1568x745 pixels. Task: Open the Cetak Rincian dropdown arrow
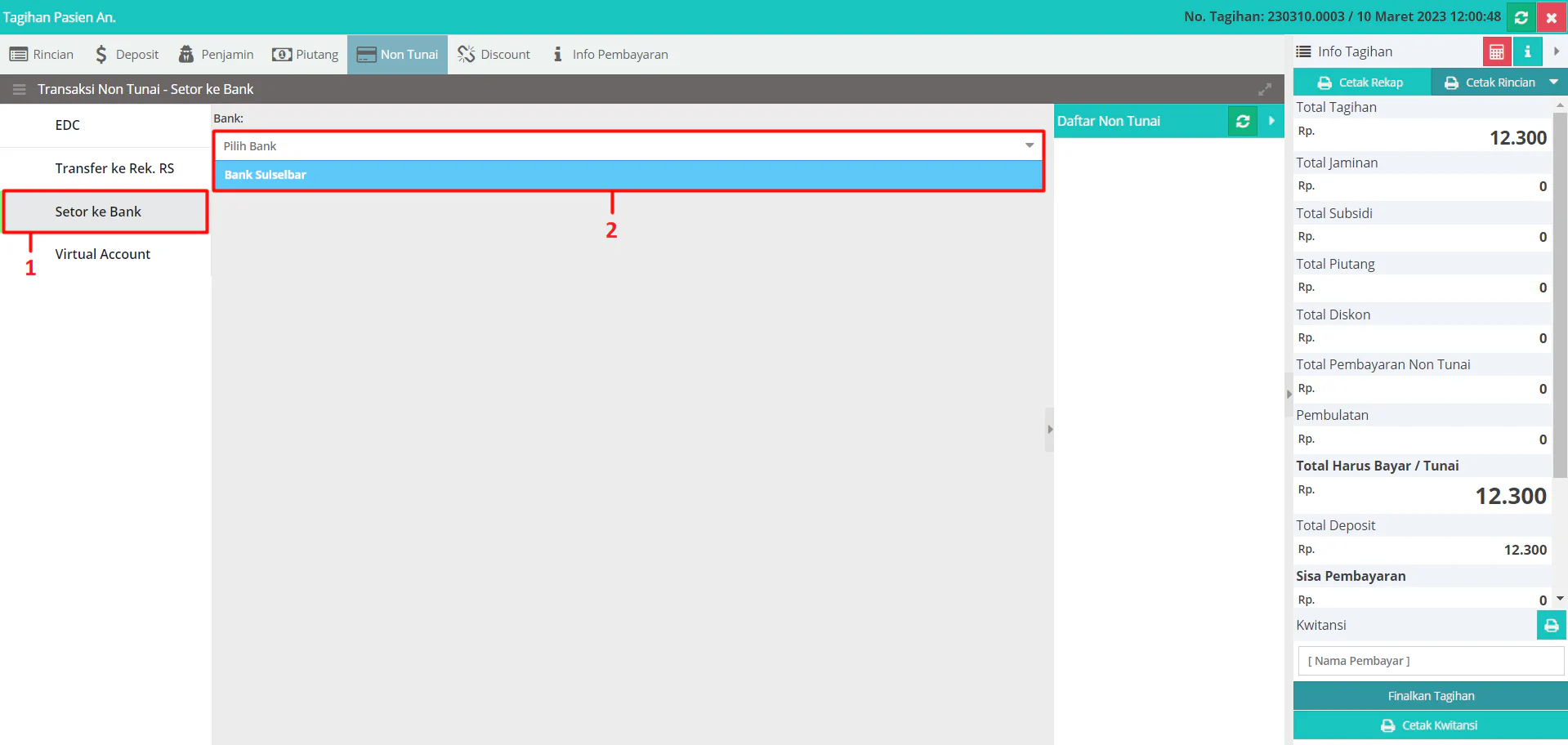pos(1554,83)
